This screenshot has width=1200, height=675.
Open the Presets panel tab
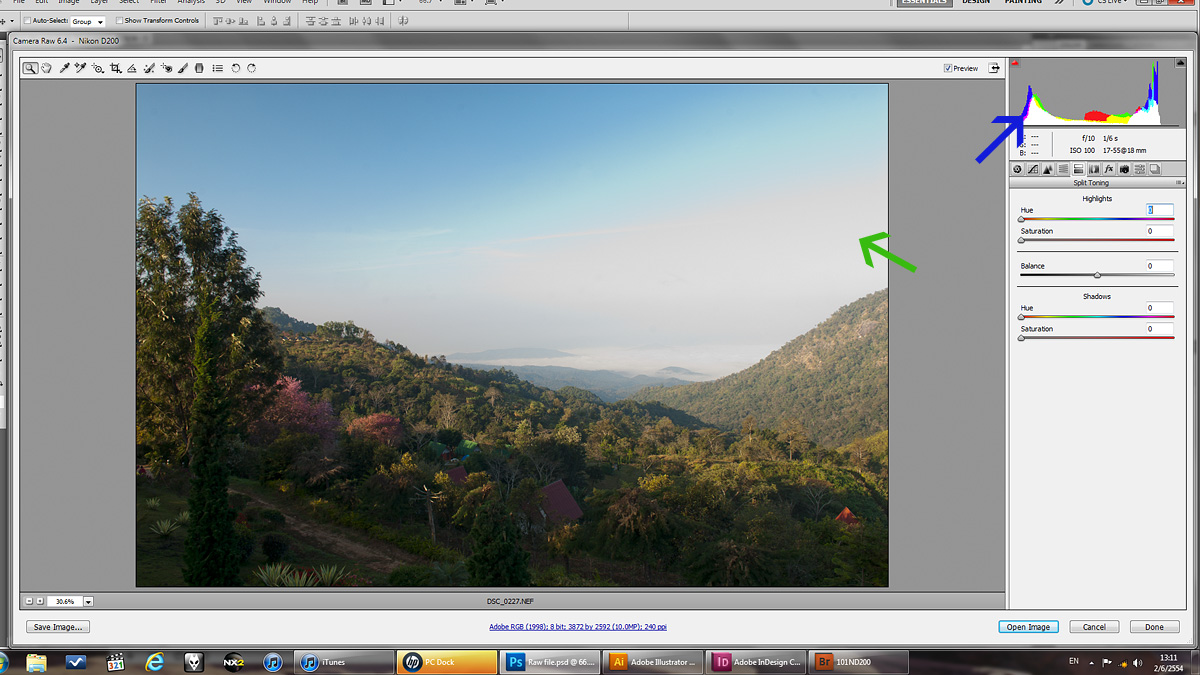[1139, 169]
